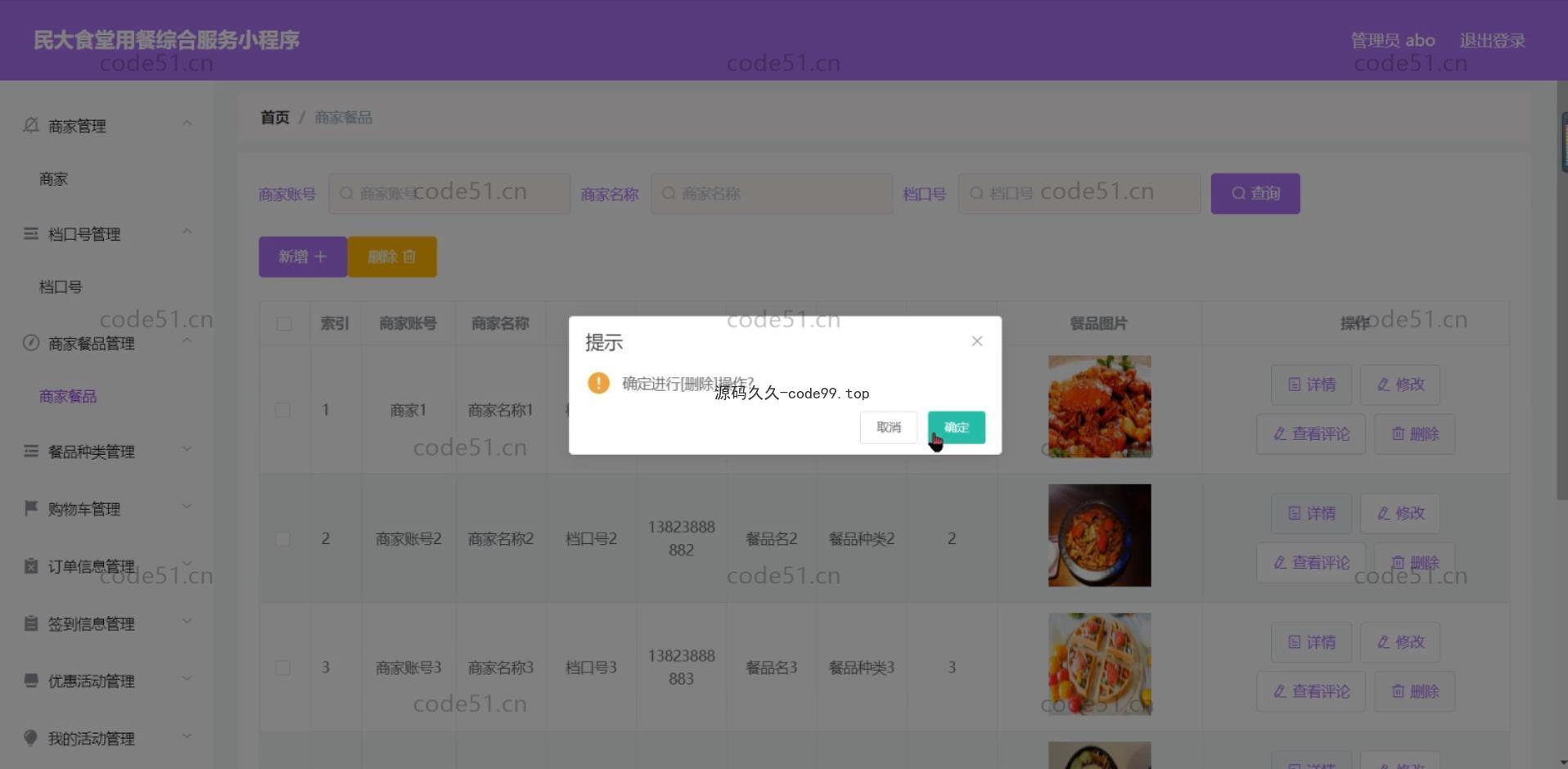Expand the 优惠活动管理 menu chevron

187,677
